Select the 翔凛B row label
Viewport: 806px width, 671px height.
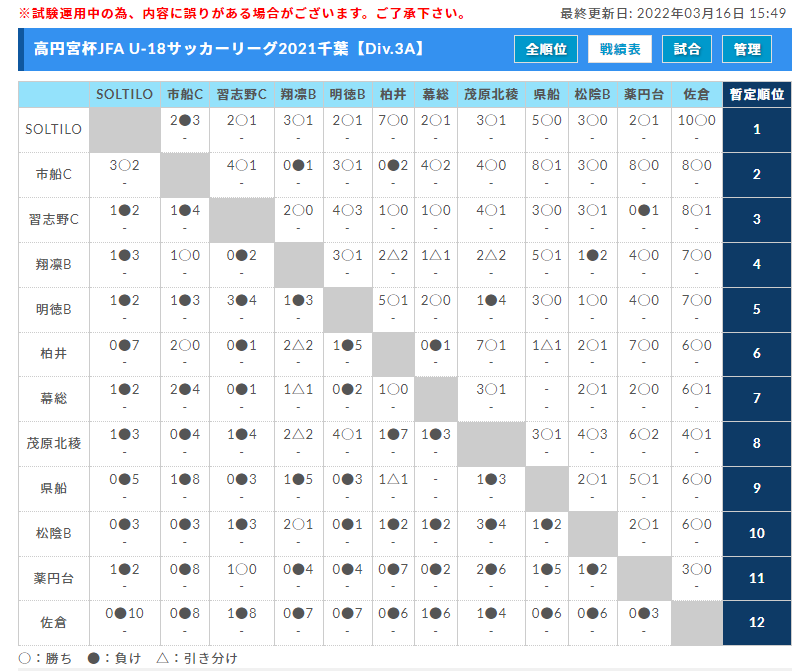[x=54, y=265]
